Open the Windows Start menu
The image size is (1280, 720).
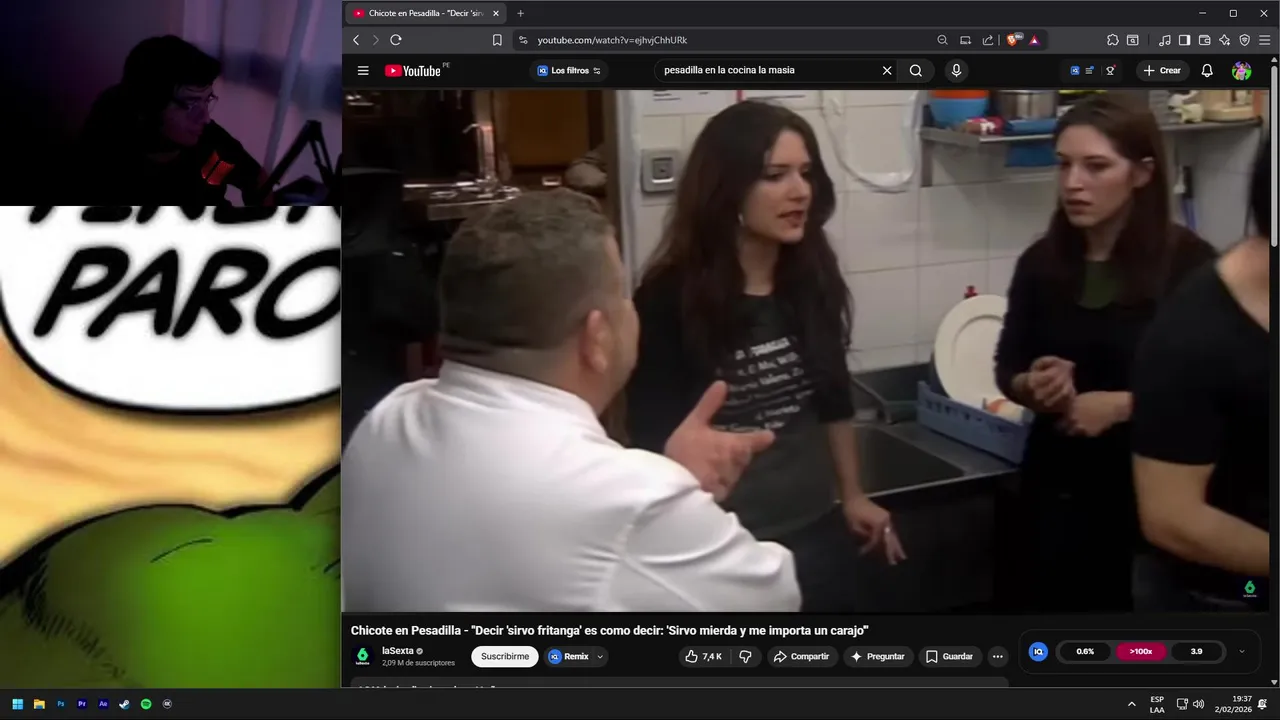(17, 704)
